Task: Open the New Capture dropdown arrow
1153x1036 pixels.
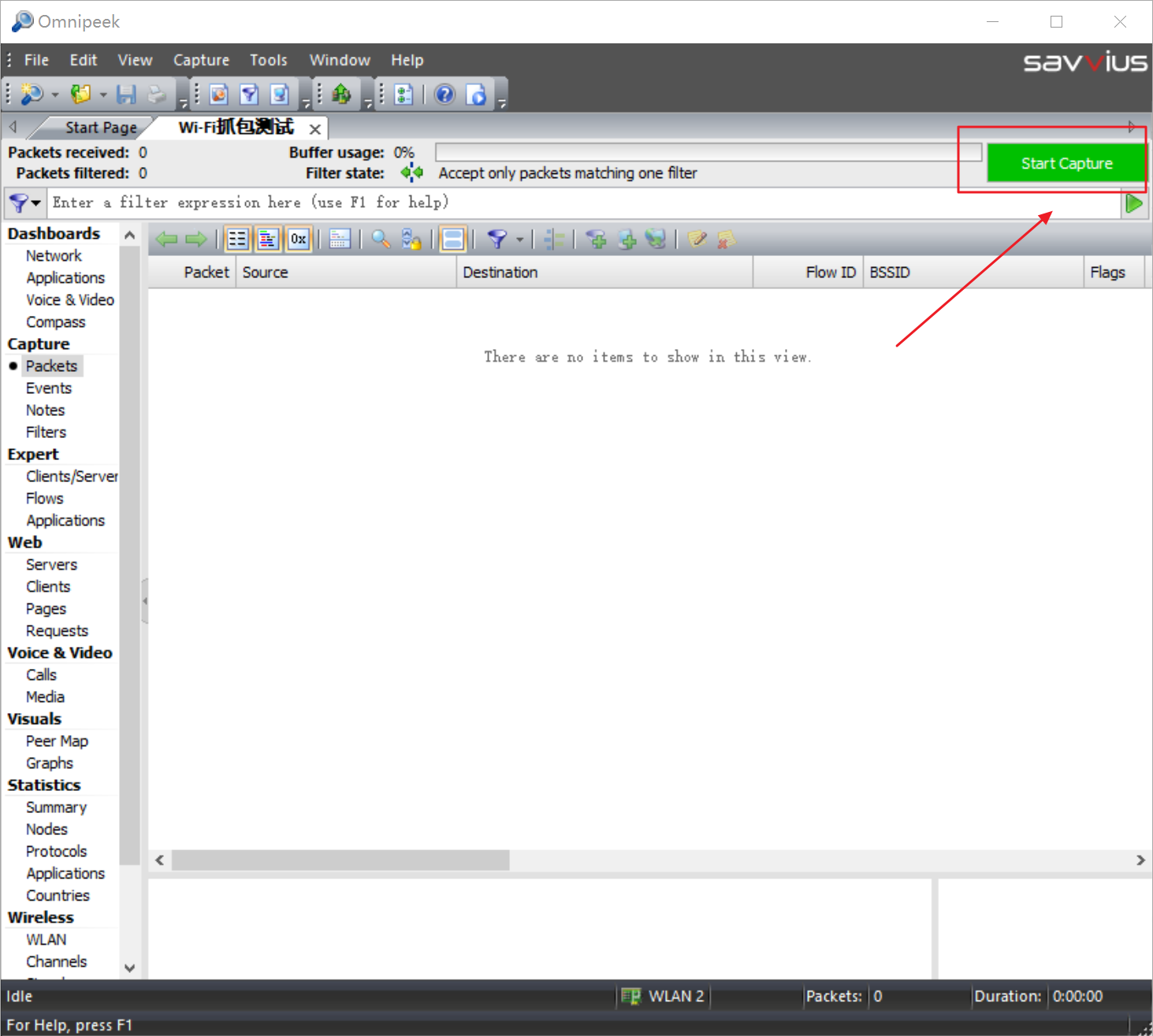Action: (x=55, y=95)
